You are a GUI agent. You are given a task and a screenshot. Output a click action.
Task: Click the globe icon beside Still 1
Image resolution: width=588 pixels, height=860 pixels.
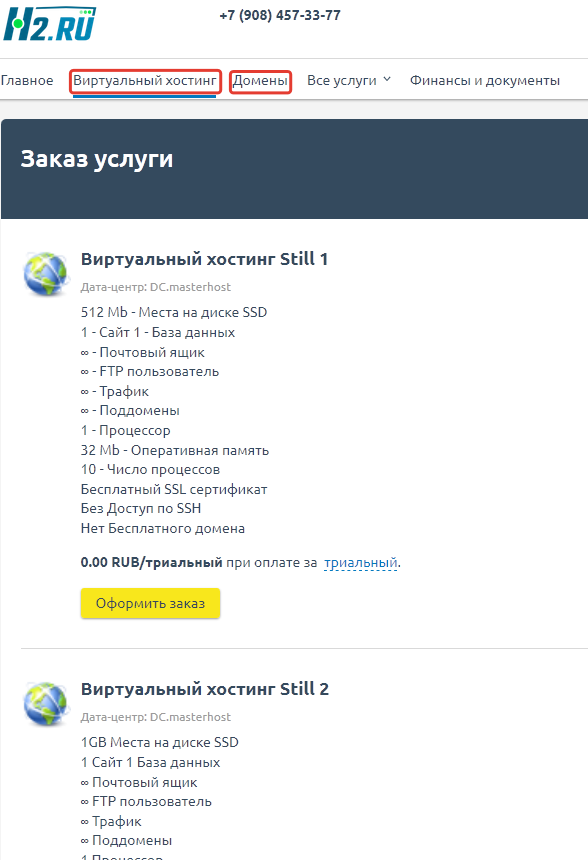point(46,274)
